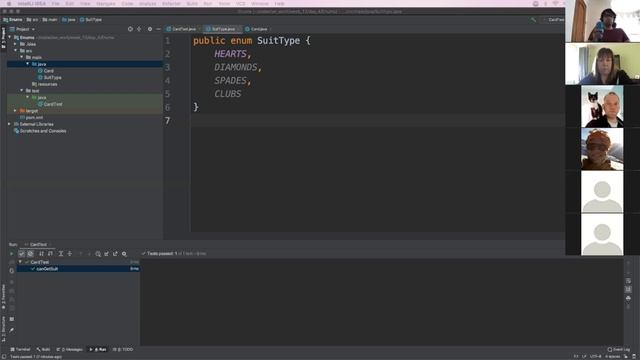640x360 pixels.
Task: Open test runner settings gear
Action: click(124, 254)
